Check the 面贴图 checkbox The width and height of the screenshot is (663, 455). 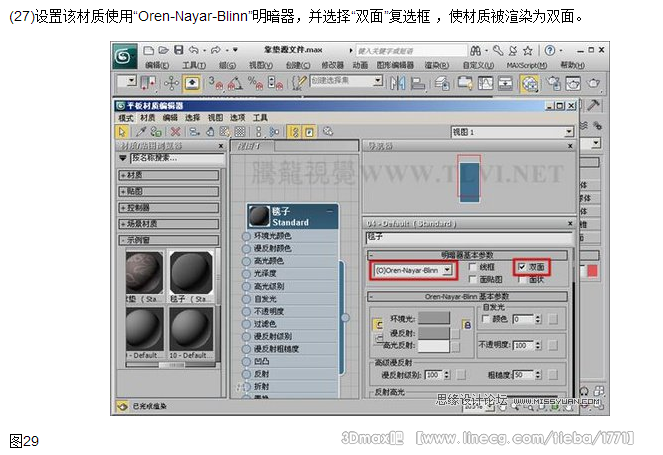(x=473, y=279)
